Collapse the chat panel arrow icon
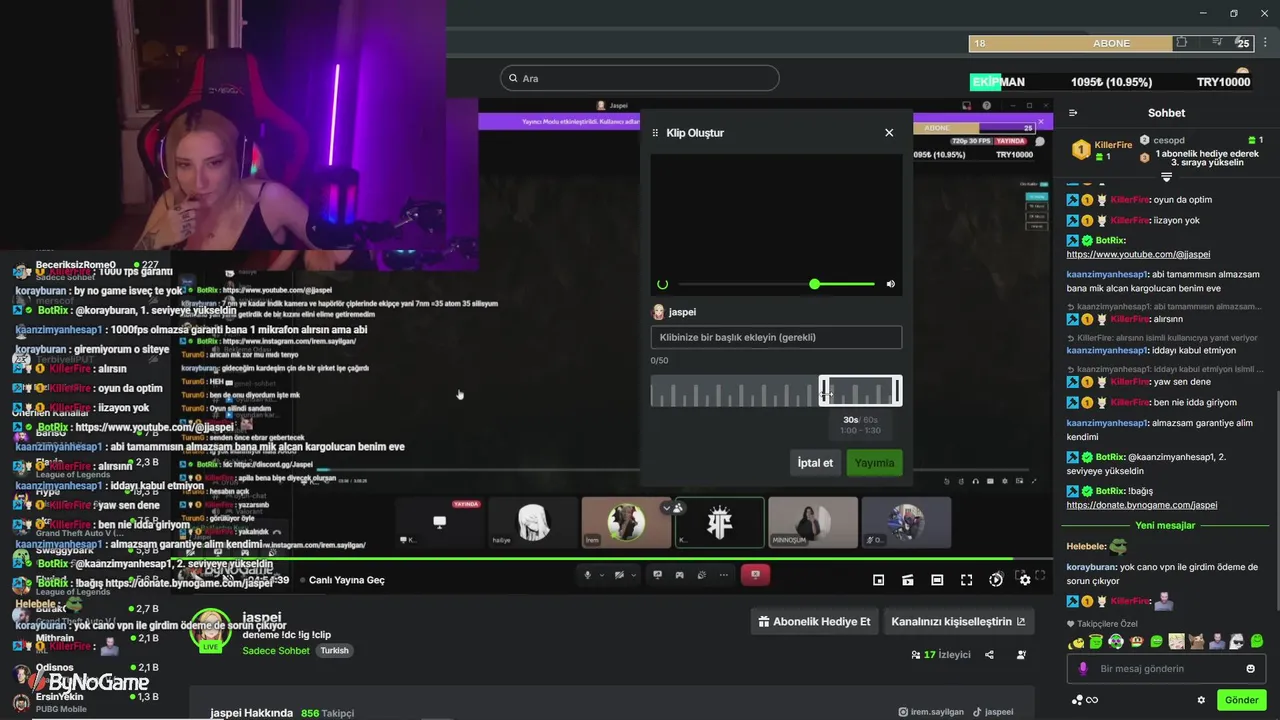 click(1073, 113)
